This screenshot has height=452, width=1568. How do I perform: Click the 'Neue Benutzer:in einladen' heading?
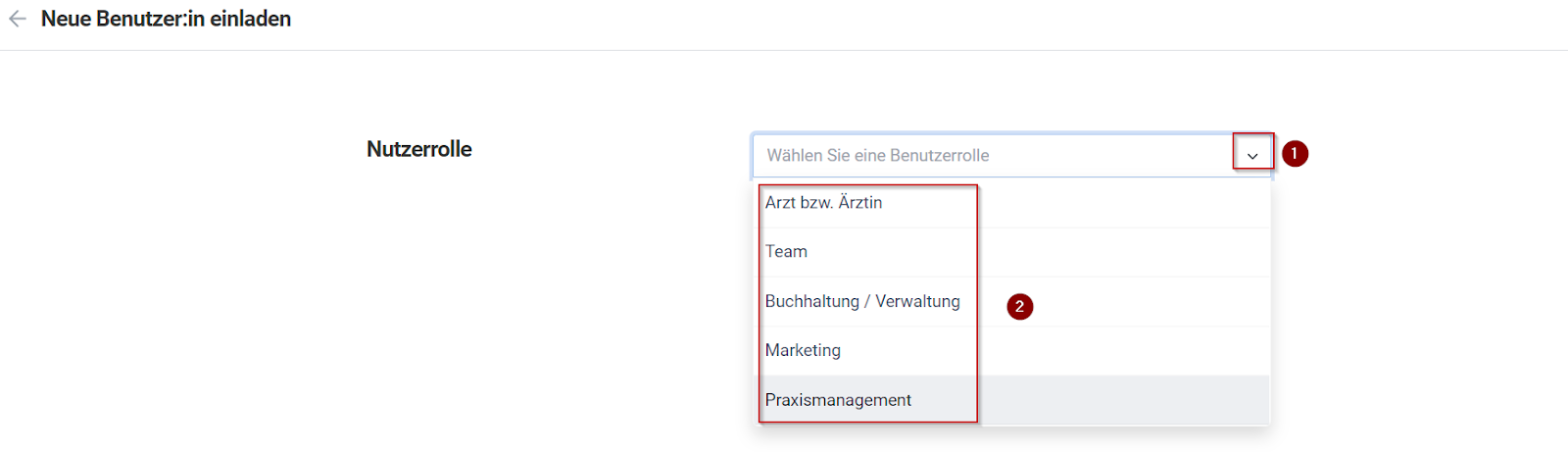tap(166, 19)
